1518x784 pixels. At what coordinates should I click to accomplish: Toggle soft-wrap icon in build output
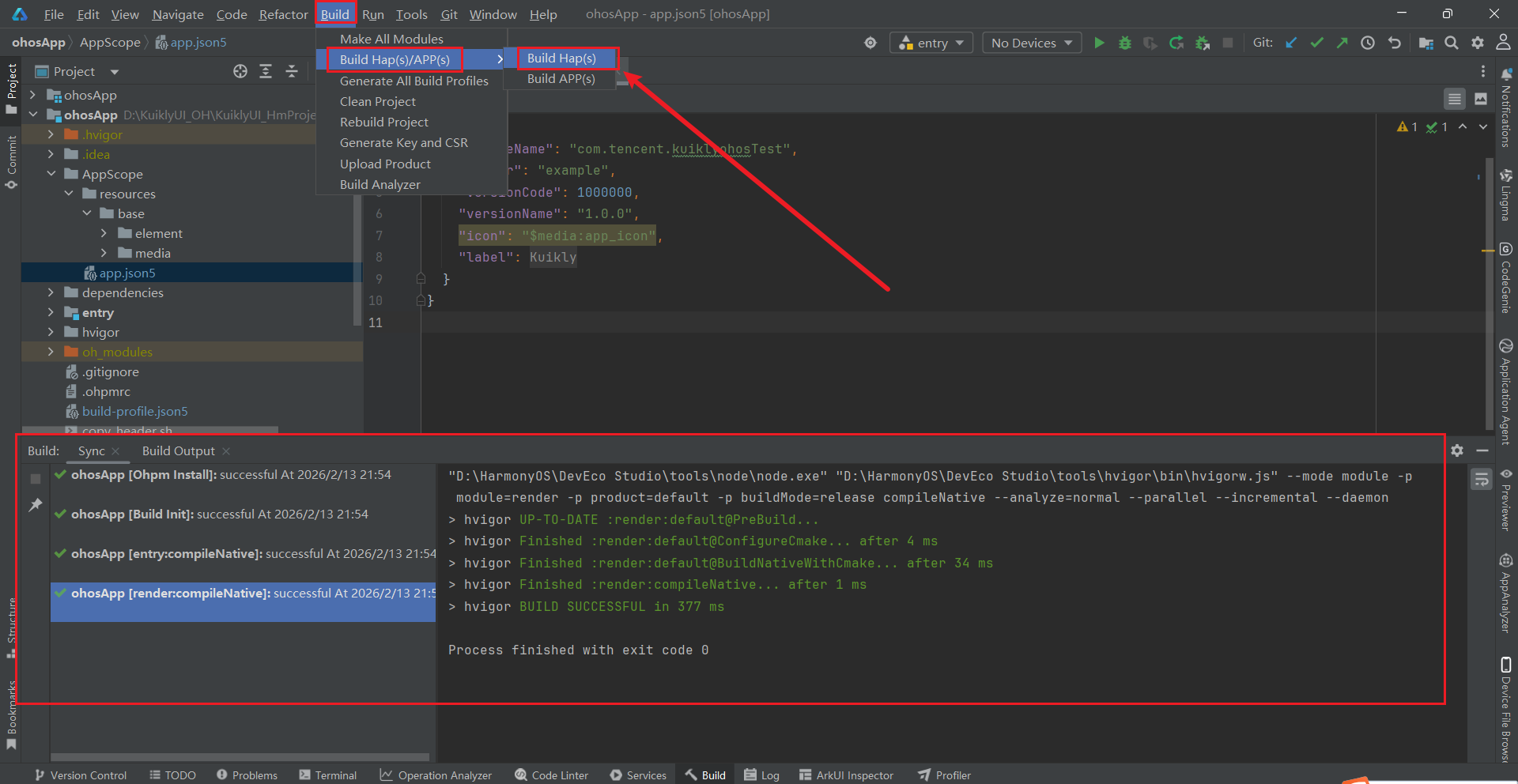click(x=1482, y=479)
